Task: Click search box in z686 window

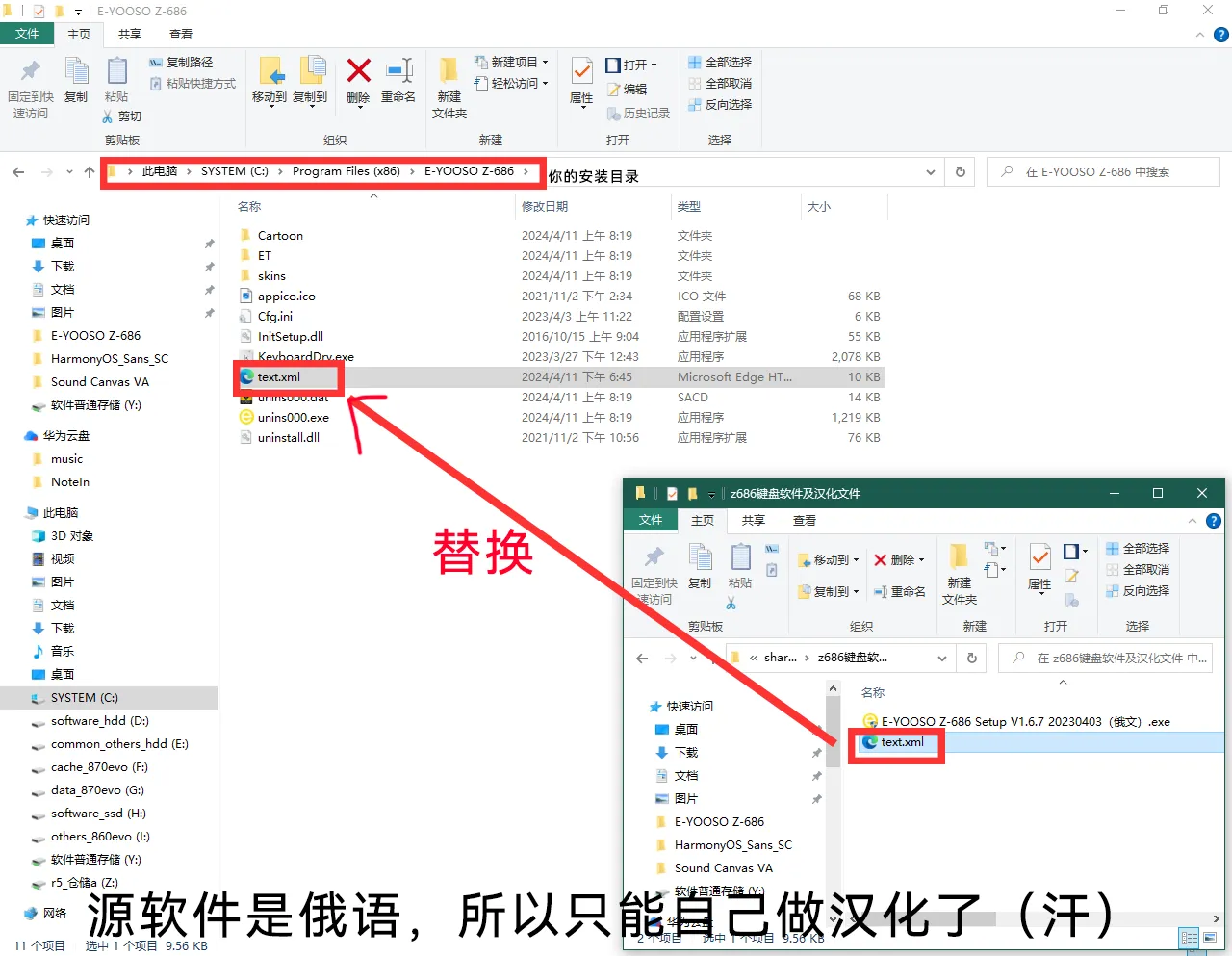Action: 1107,658
